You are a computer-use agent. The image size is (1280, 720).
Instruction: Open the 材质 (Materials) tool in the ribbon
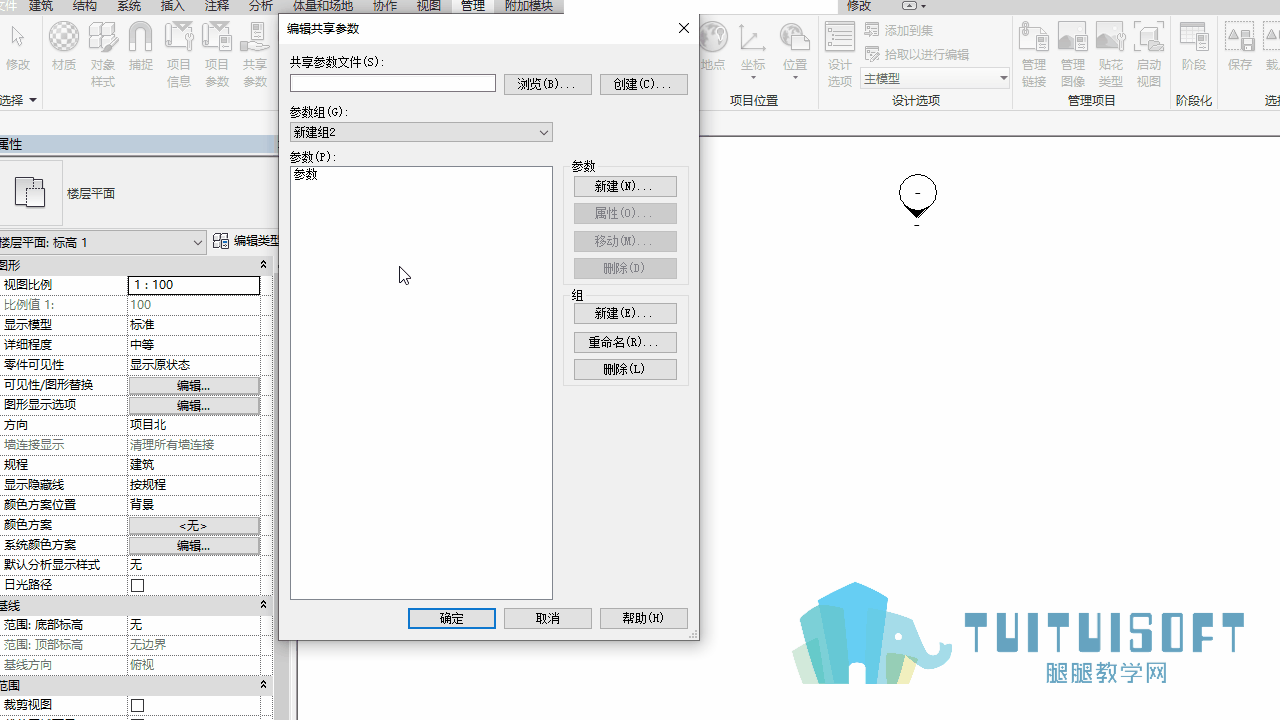pyautogui.click(x=64, y=48)
